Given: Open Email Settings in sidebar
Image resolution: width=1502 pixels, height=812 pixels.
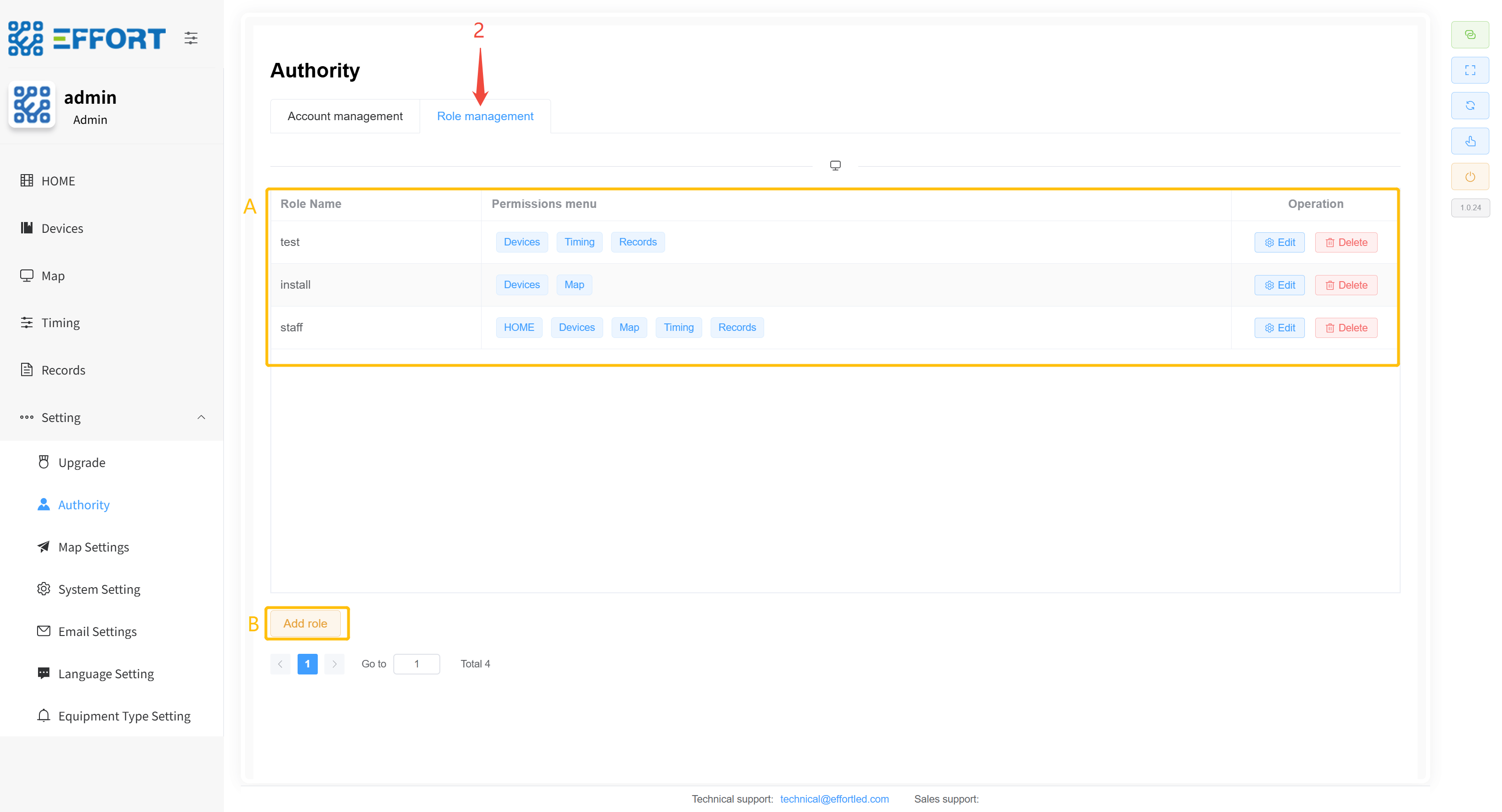Looking at the screenshot, I should (x=97, y=631).
